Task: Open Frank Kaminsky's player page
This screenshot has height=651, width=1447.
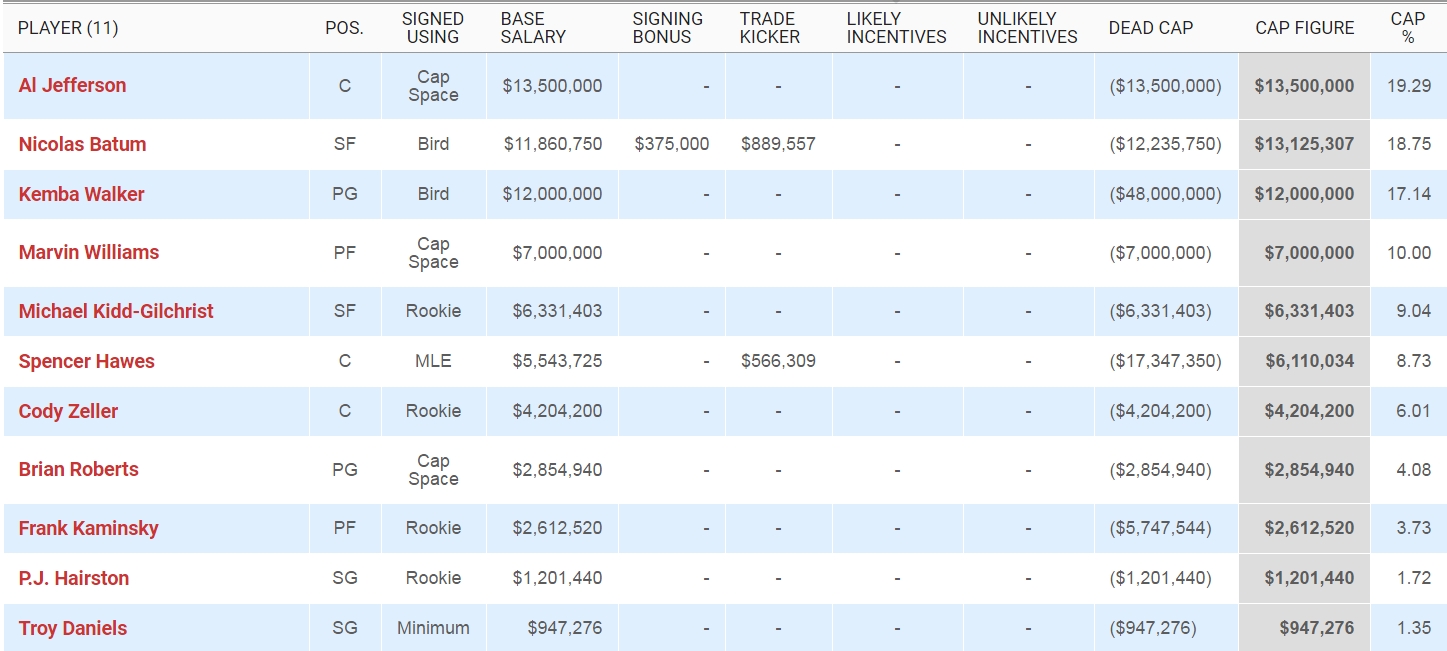Action: [x=89, y=528]
